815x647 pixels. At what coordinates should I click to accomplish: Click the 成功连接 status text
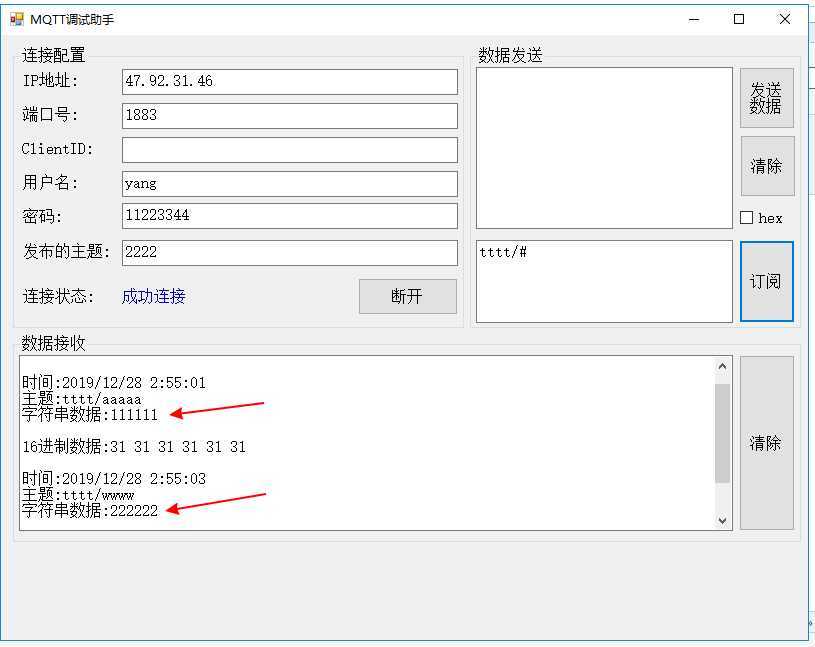[x=153, y=296]
